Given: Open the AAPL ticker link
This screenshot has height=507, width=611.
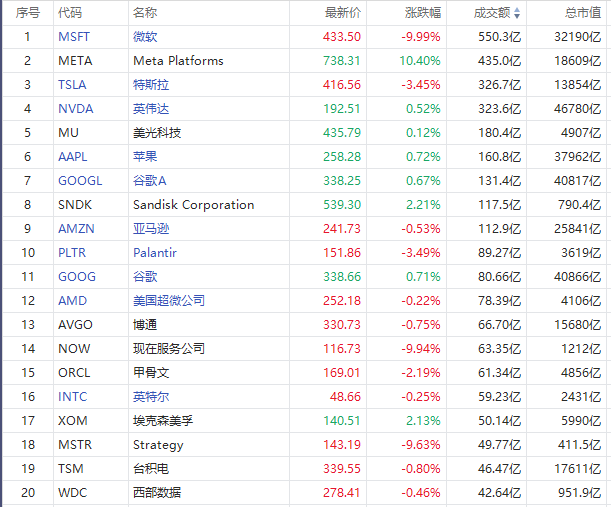Looking at the screenshot, I should coord(73,157).
